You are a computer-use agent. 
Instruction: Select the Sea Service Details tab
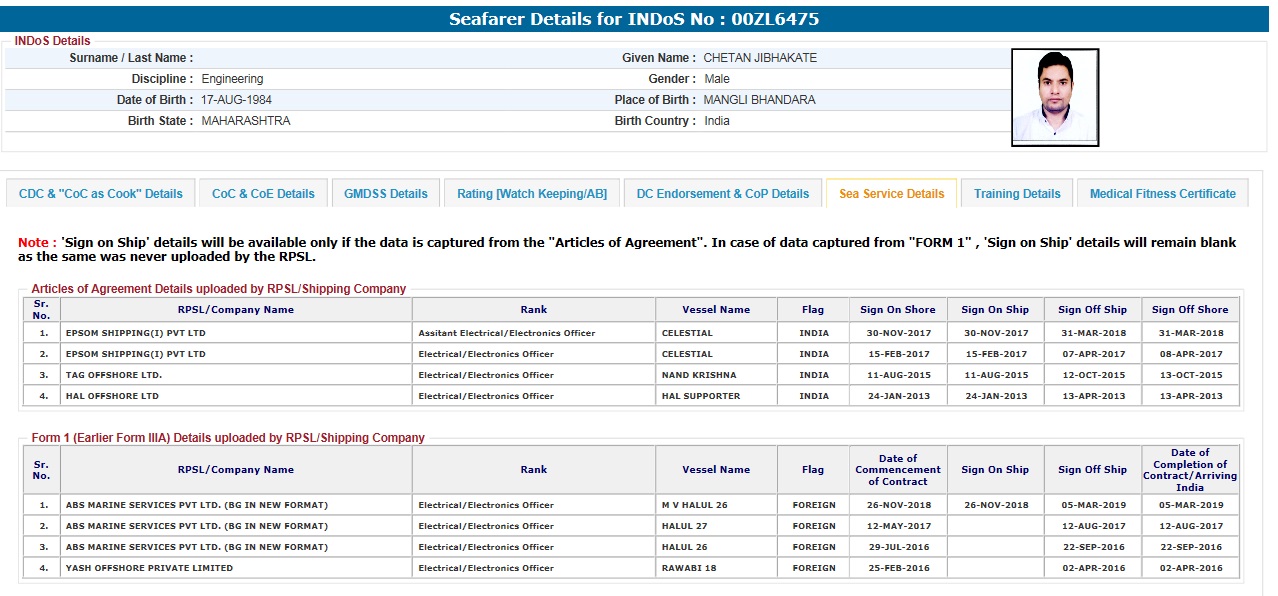click(x=891, y=194)
